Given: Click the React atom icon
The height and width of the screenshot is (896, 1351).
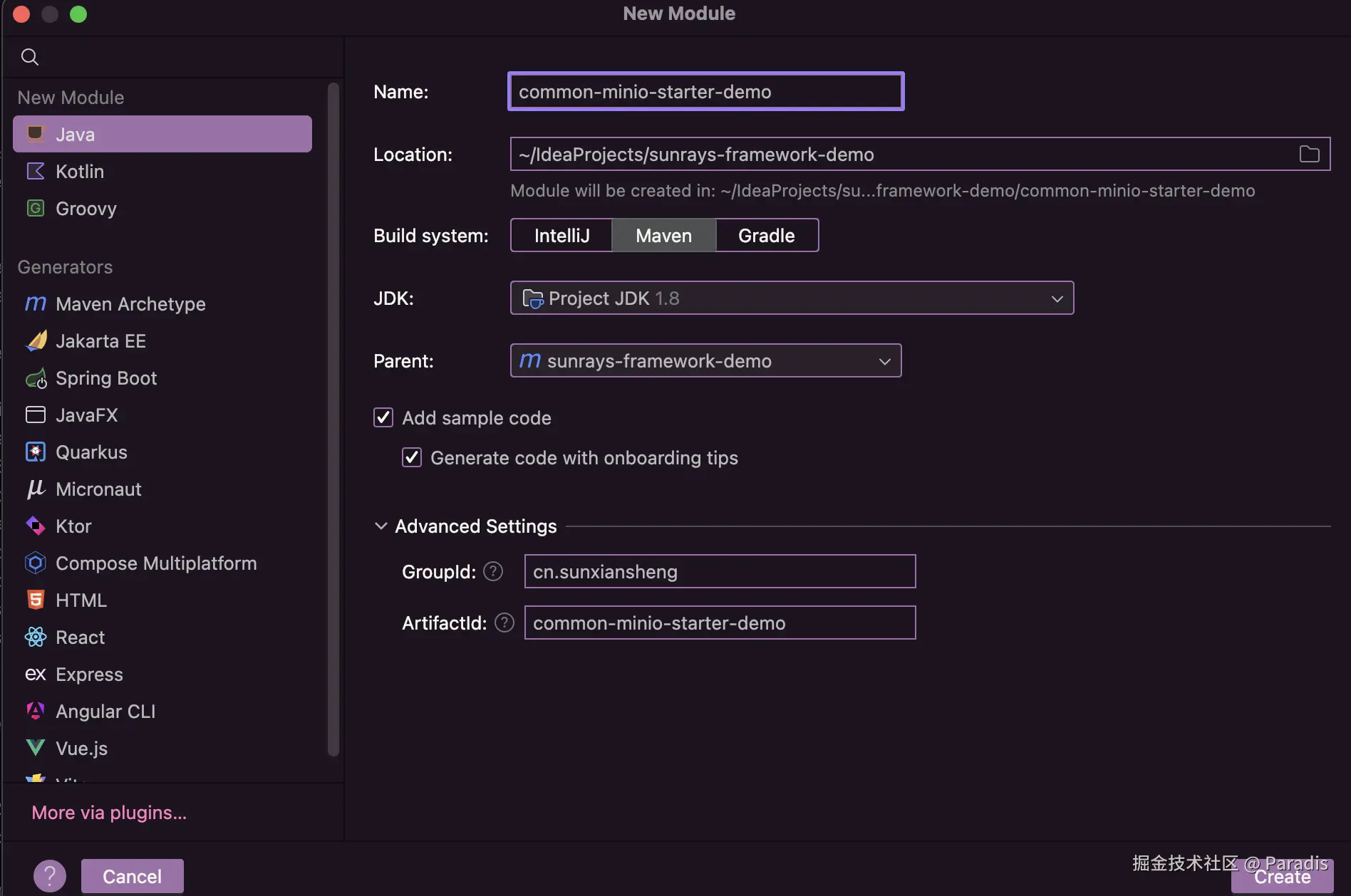Looking at the screenshot, I should [x=36, y=637].
